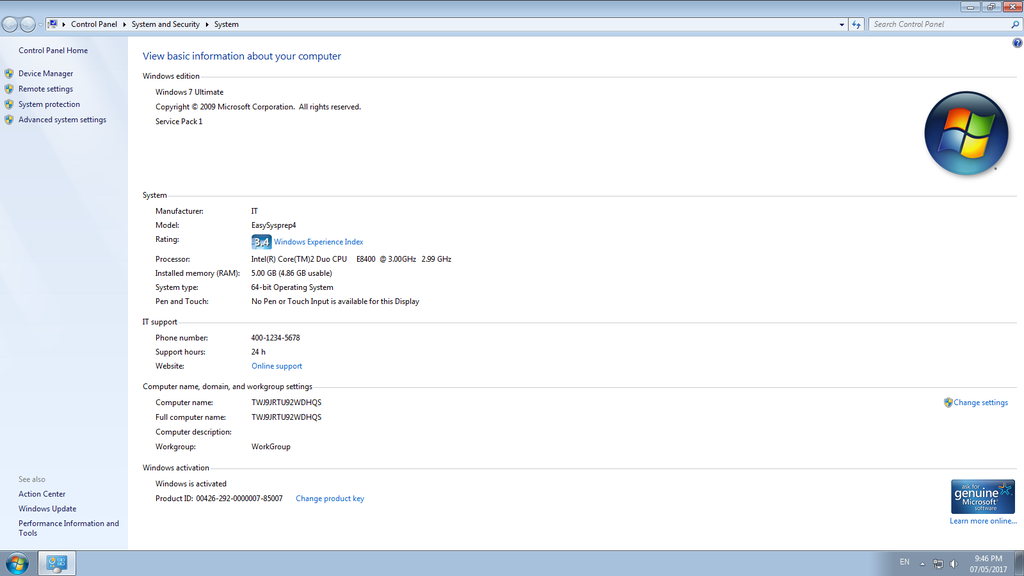Open the Online support website link
The width and height of the screenshot is (1024, 576).
pos(277,366)
